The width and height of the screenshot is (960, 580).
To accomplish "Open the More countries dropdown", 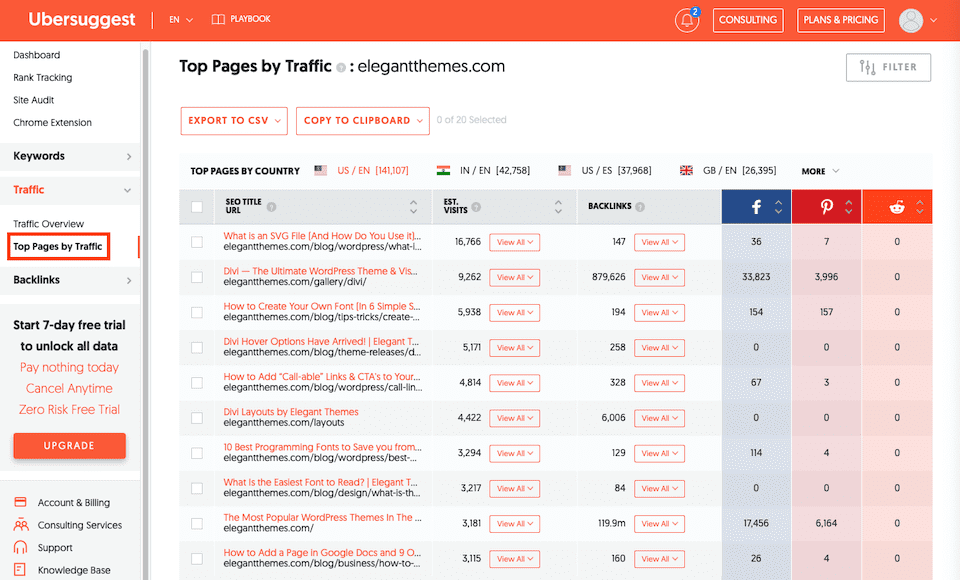I will tap(820, 171).
